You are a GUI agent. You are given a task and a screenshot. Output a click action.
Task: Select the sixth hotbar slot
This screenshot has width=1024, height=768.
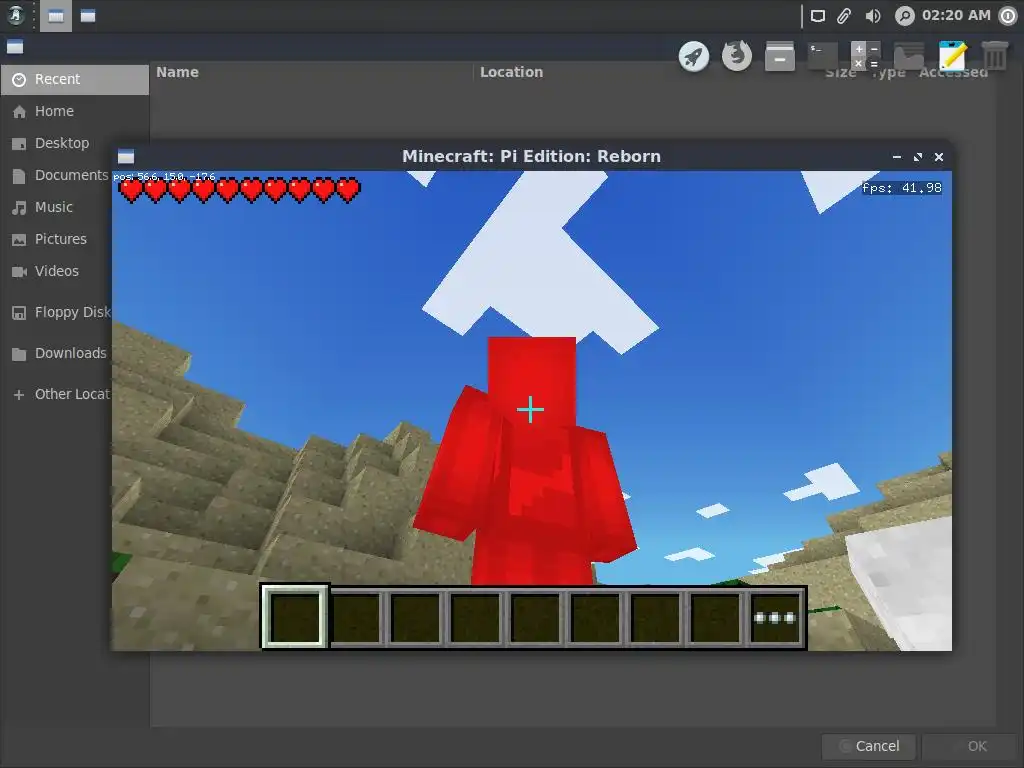tap(596, 618)
